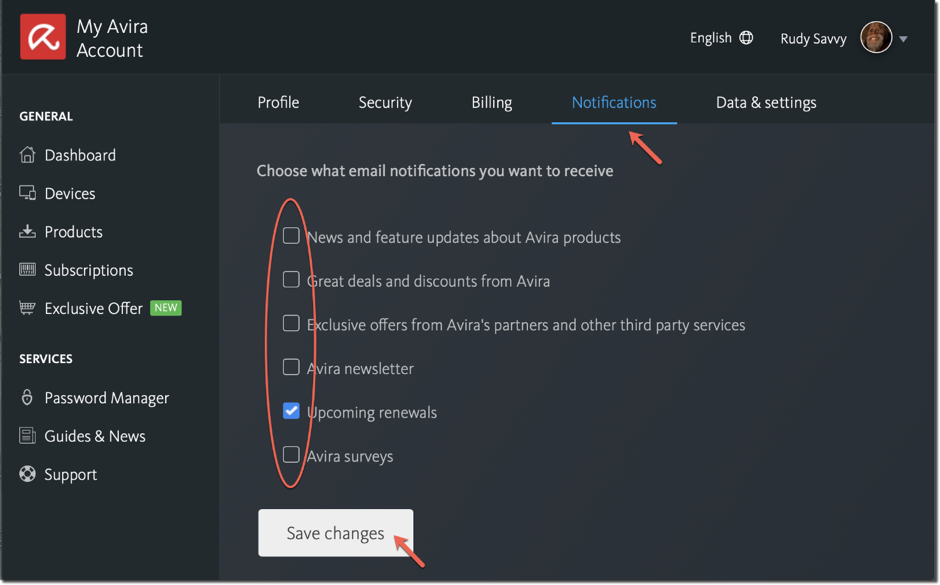The width and height of the screenshot is (940, 585).
Task: Click the Avira logo icon
Action: point(43,38)
